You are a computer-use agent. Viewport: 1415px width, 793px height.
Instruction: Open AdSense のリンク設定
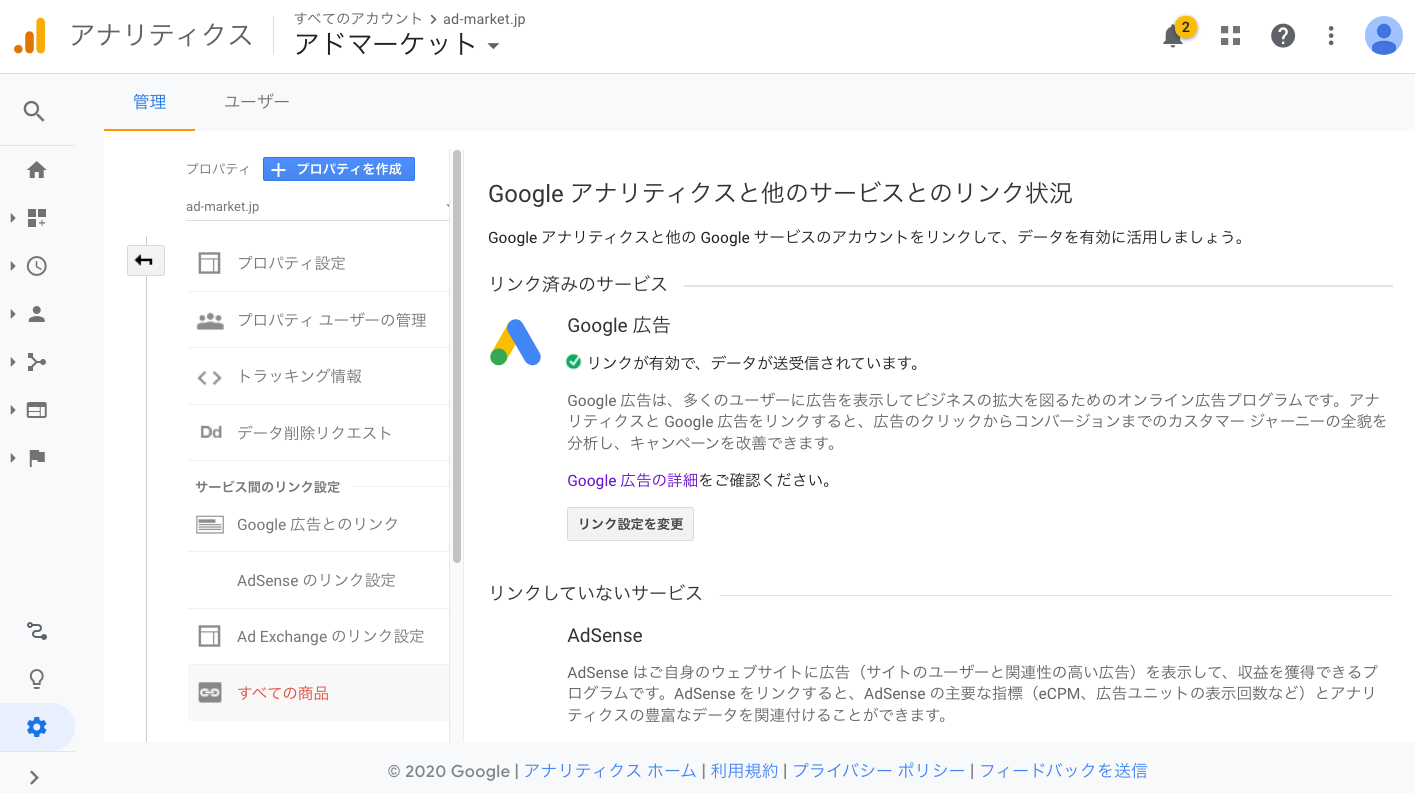(318, 580)
